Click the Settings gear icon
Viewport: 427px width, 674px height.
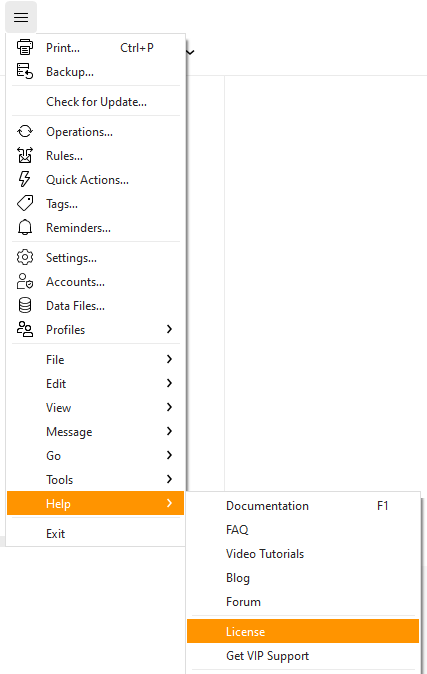click(25, 257)
